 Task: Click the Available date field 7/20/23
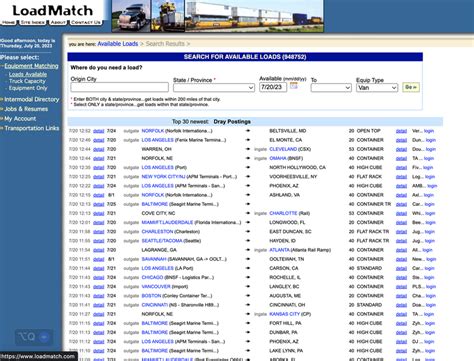coord(273,87)
